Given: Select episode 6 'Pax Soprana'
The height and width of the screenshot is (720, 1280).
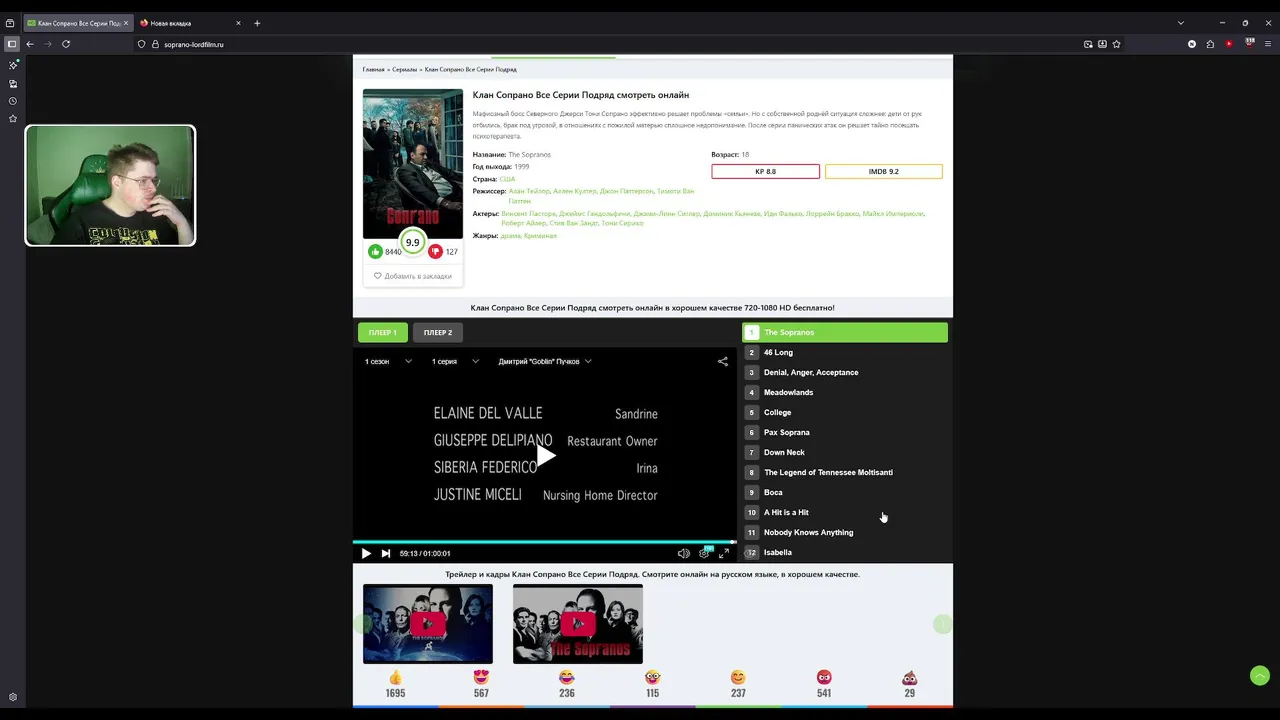Looking at the screenshot, I should (x=845, y=432).
